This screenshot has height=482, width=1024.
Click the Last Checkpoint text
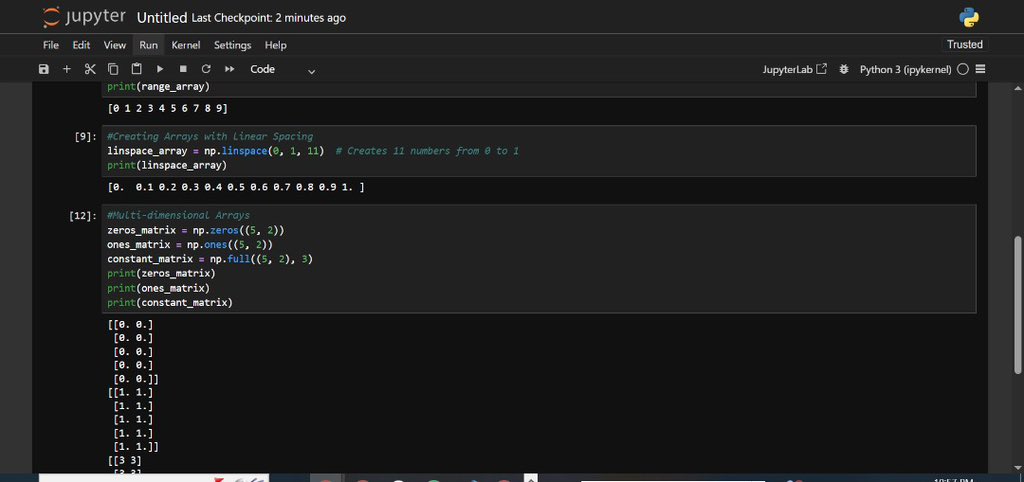(268, 18)
